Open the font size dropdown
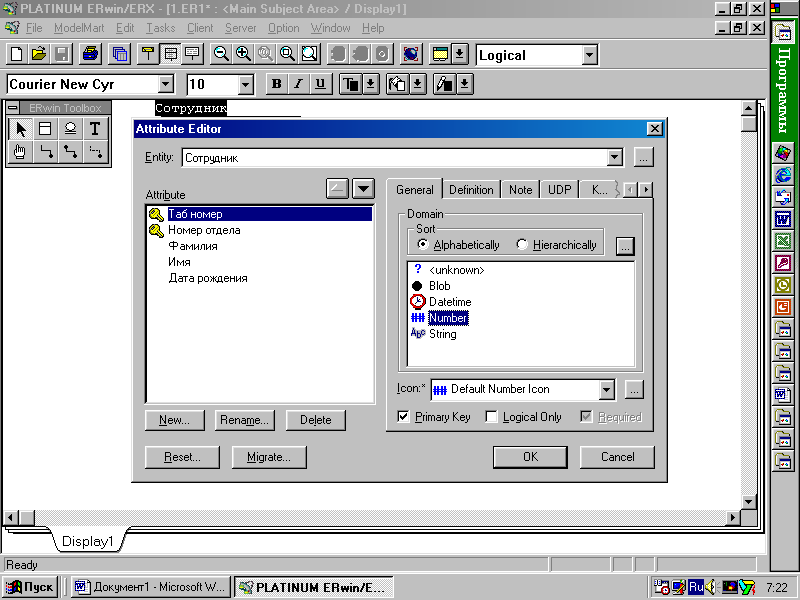Image resolution: width=800 pixels, height=600 pixels. tap(245, 84)
